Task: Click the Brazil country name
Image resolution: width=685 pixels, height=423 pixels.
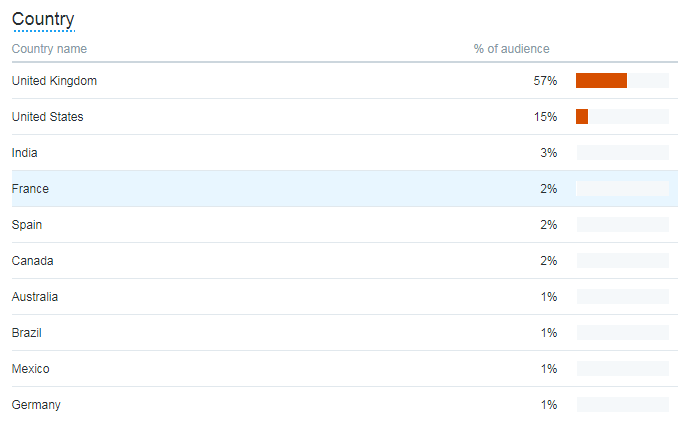Action: pyautogui.click(x=27, y=333)
